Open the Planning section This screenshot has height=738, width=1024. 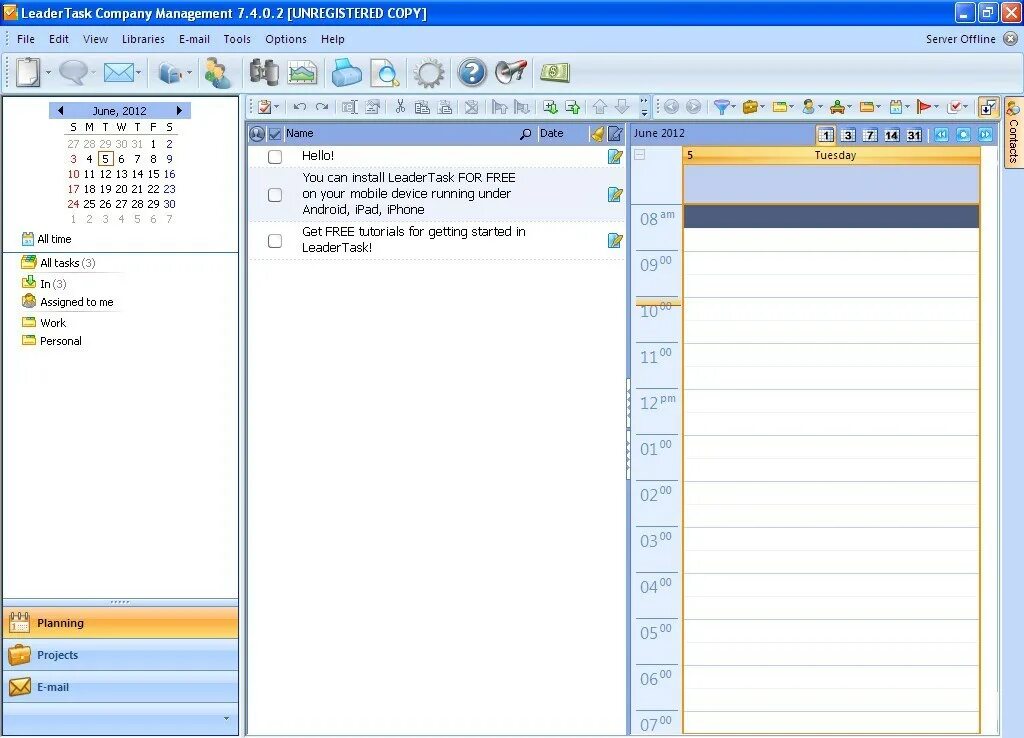point(121,623)
